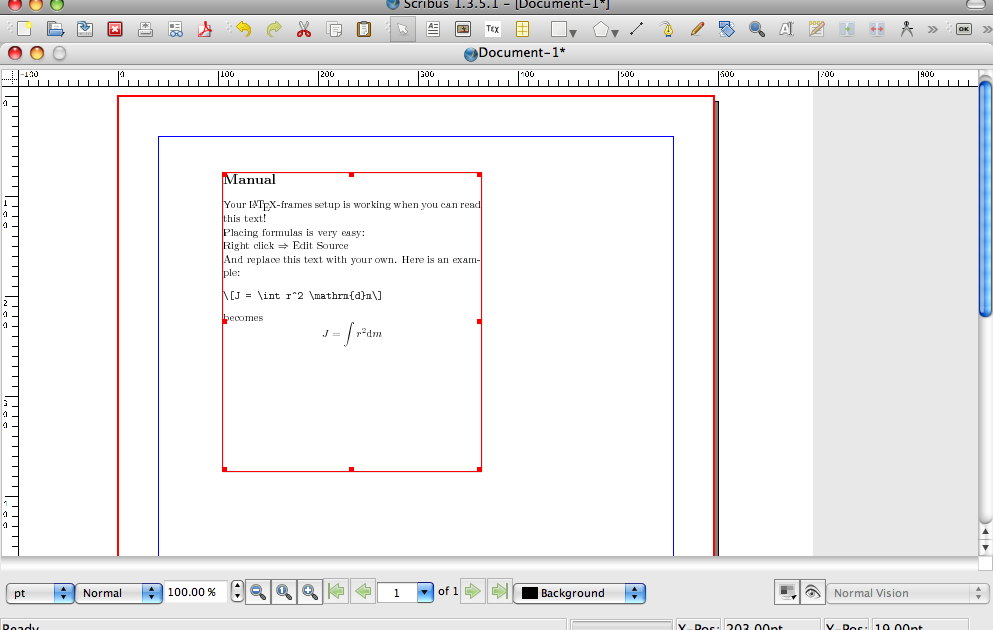
Task: Copy the selected item
Action: (334, 29)
